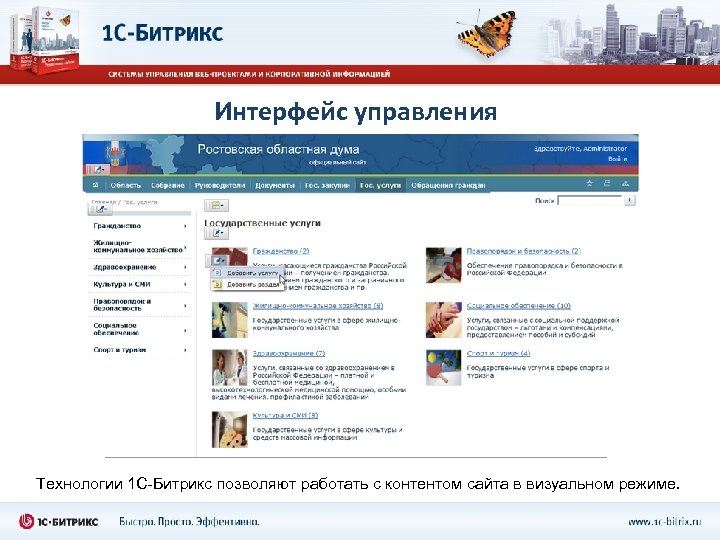Open the edit dropdown under the breadcrumb
The width and height of the screenshot is (720, 540).
tap(101, 209)
